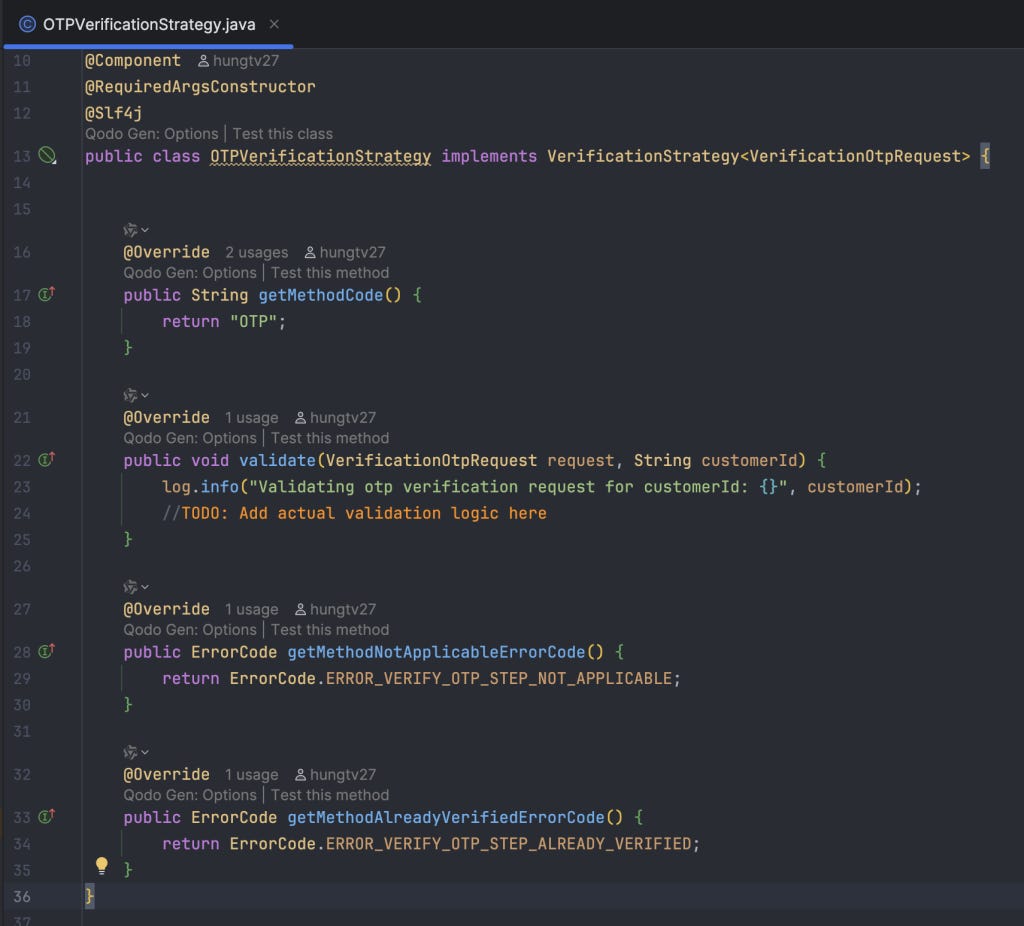Click 'Qodo Gen: Options' above the class declaration
This screenshot has width=1024, height=926.
click(152, 134)
